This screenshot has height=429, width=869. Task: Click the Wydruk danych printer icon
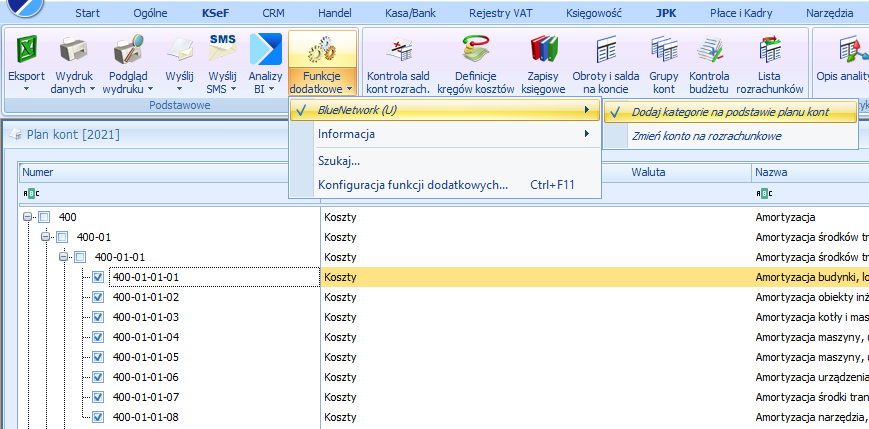pyautogui.click(x=74, y=50)
